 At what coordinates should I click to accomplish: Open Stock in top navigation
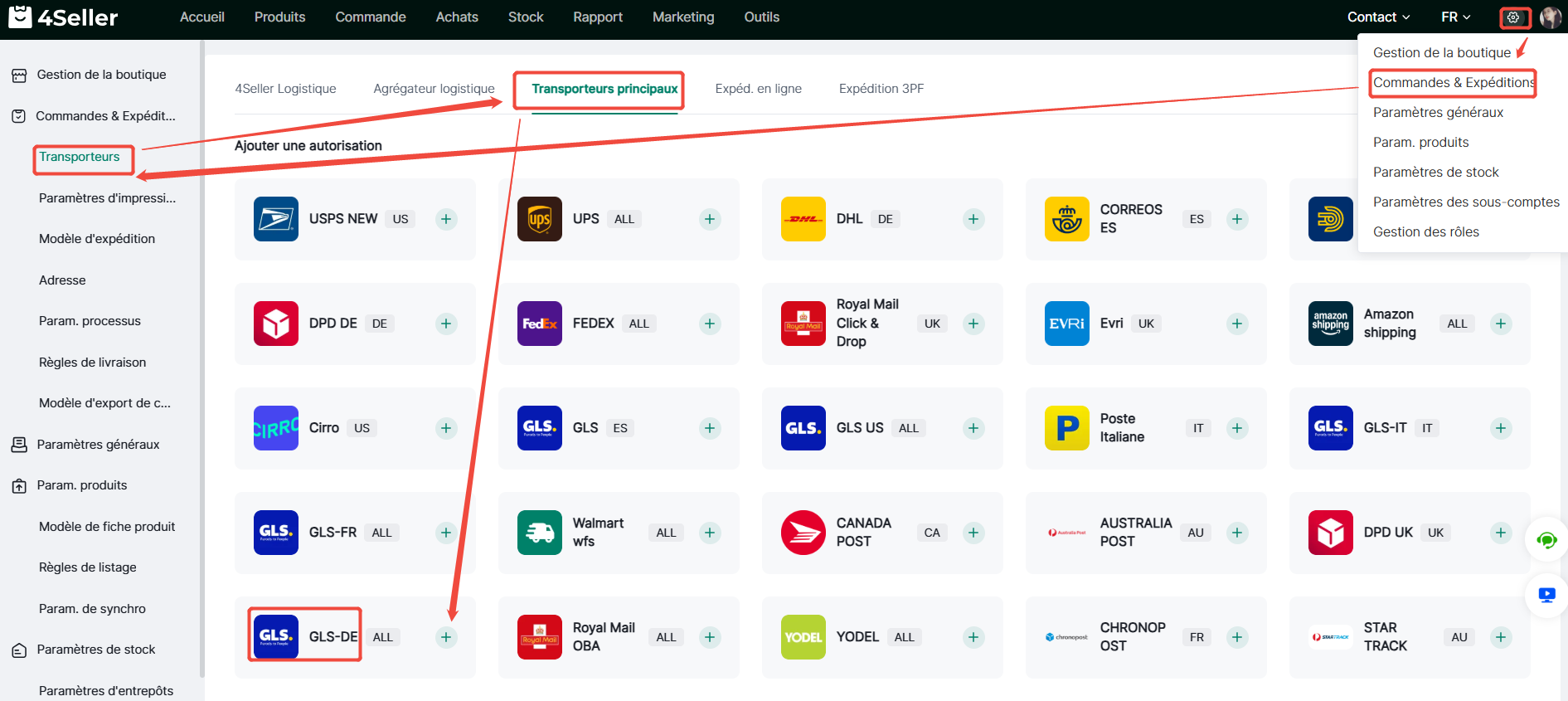tap(526, 17)
